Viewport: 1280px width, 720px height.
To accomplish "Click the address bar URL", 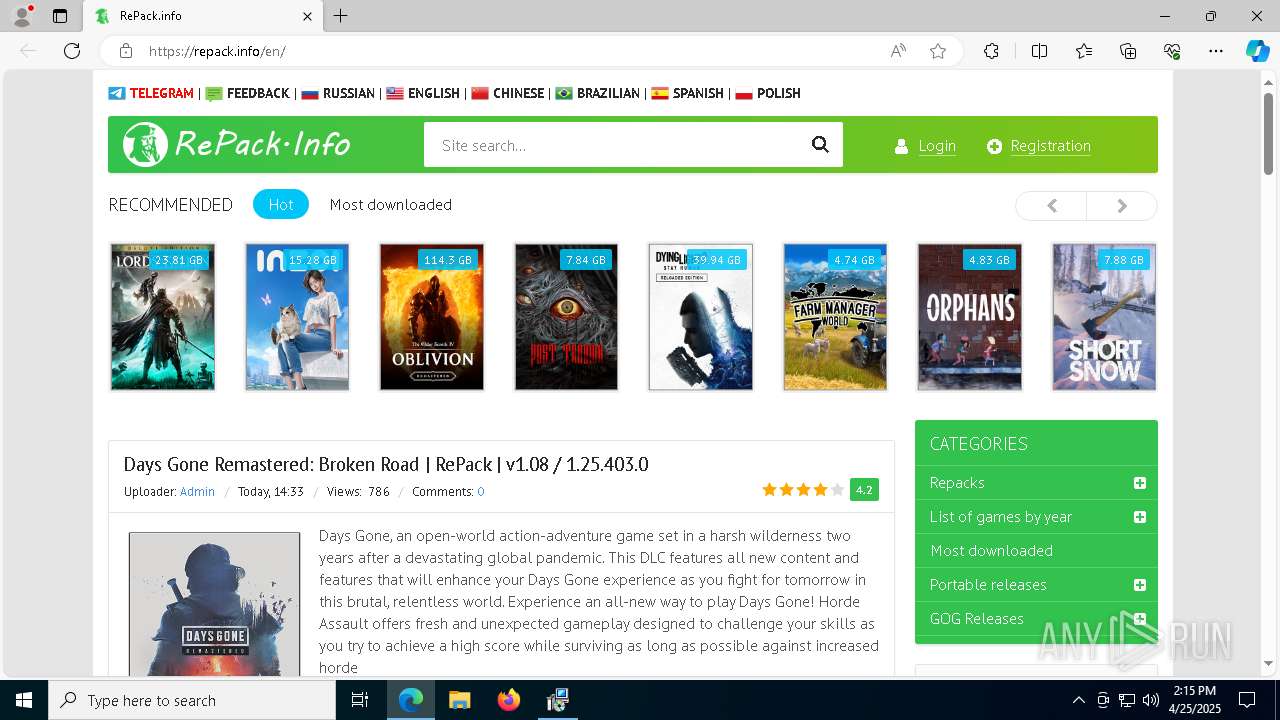I will [217, 51].
